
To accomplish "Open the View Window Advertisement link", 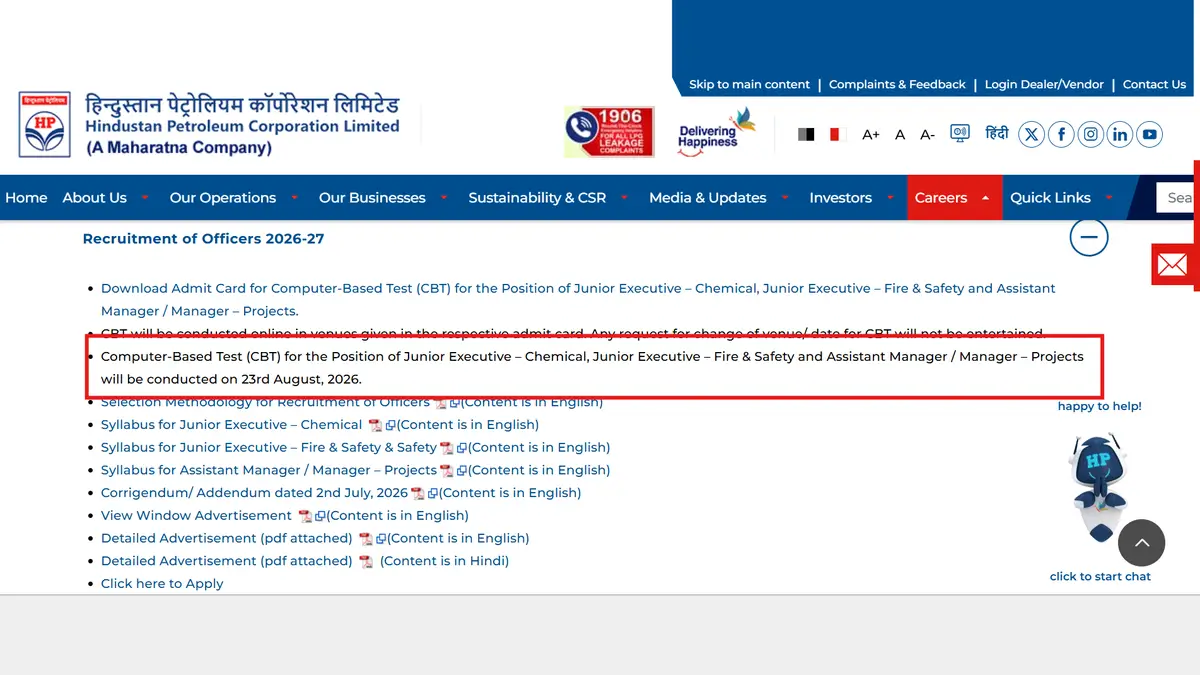I will (196, 516).
